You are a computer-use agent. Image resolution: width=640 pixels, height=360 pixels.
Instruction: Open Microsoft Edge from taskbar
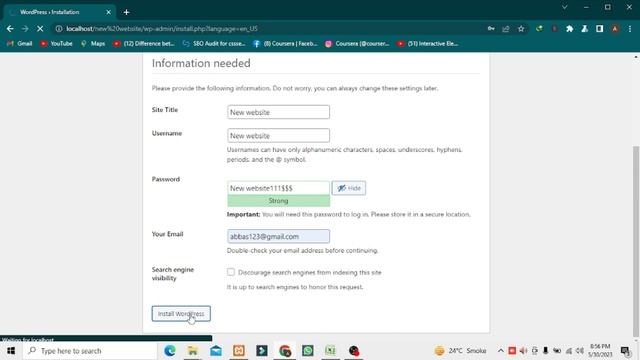pyautogui.click(x=170, y=351)
